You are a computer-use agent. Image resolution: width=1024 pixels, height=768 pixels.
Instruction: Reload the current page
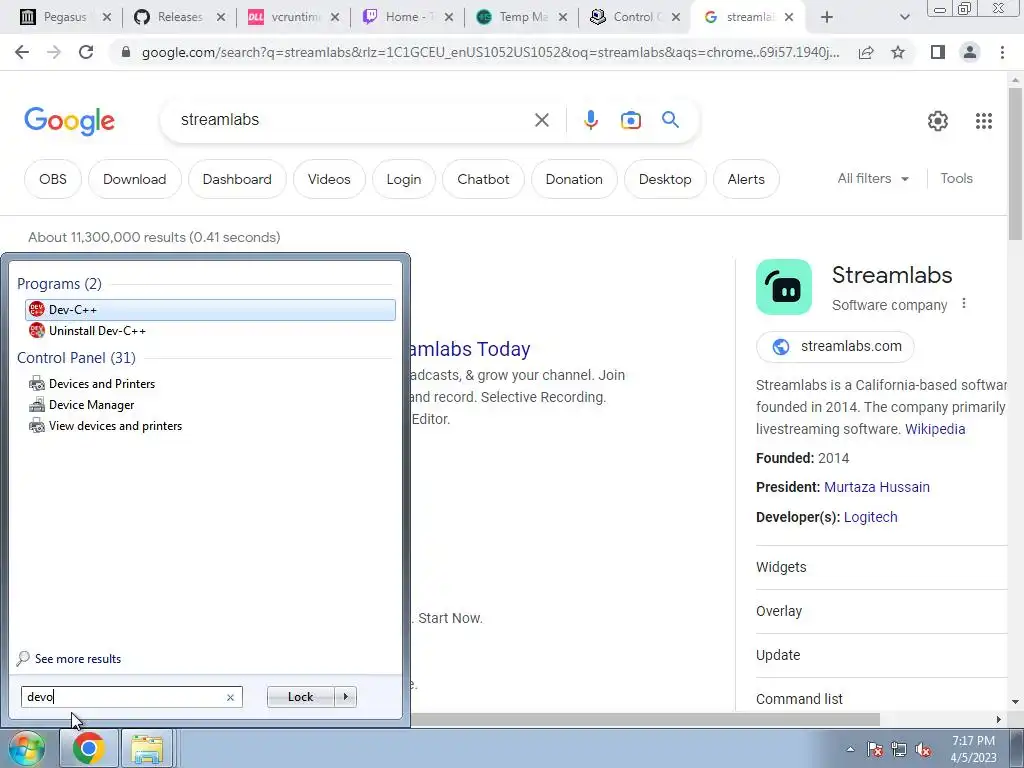click(86, 52)
